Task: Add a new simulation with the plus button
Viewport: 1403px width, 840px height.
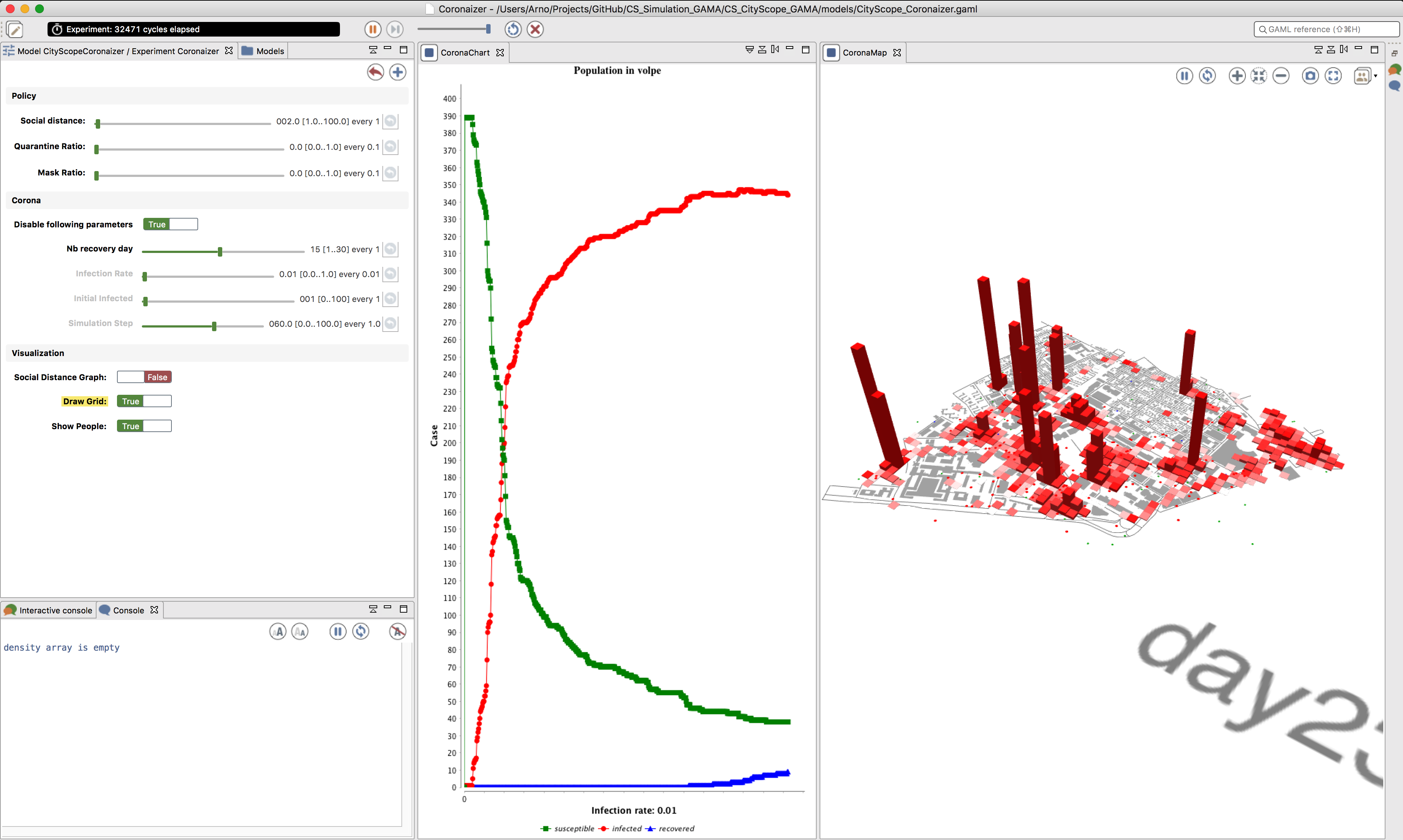Action: coord(398,72)
